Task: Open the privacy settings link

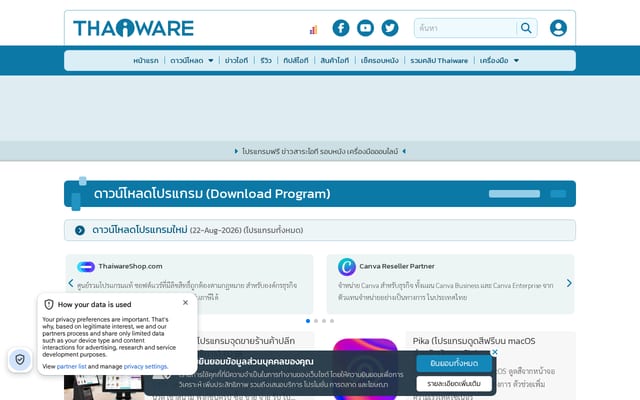Action: [145, 367]
